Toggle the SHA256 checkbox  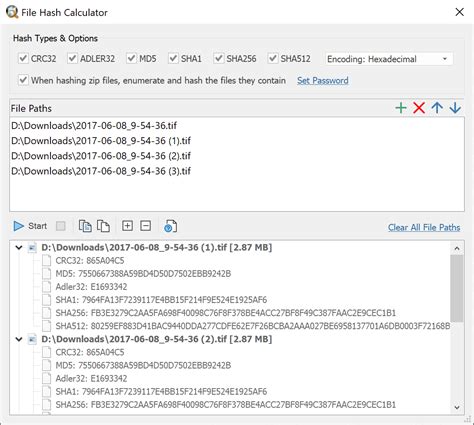coord(219,58)
